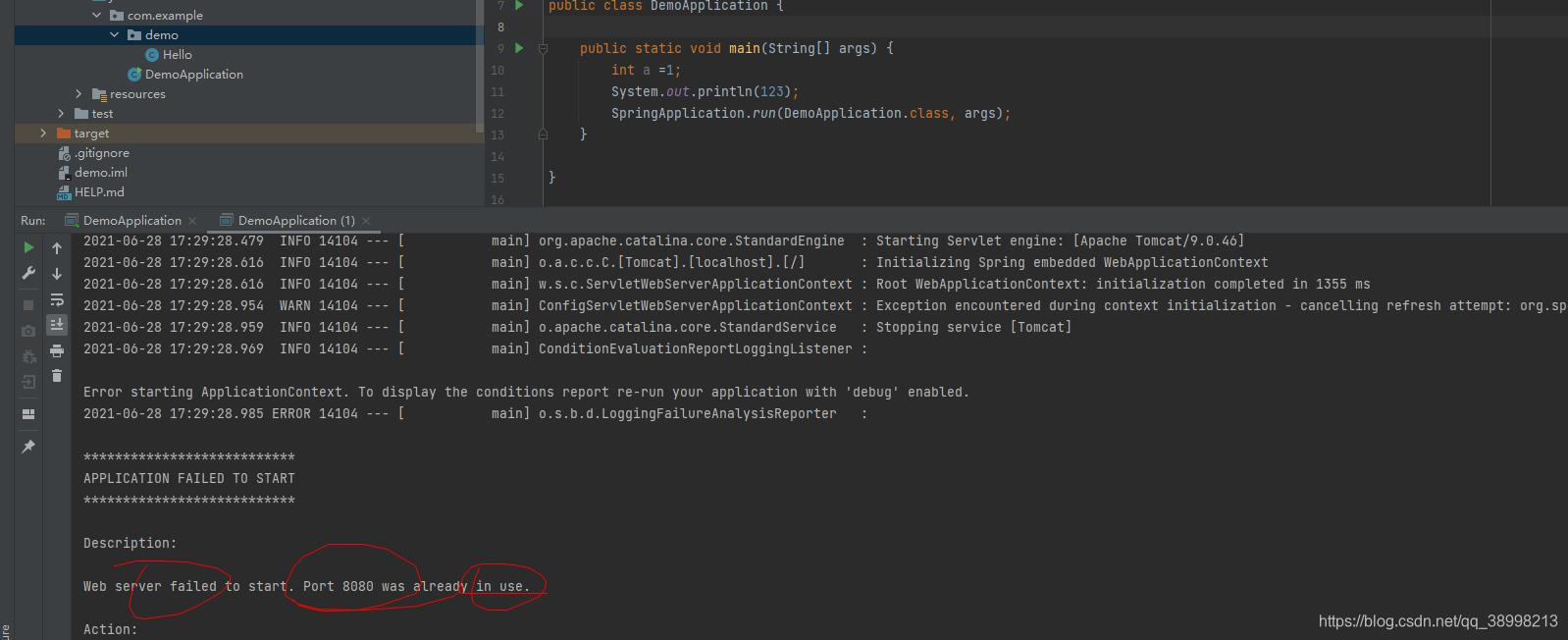The width and height of the screenshot is (1568, 640).
Task: Click the 'Port 8080 was already in use' message
Action: click(x=416, y=587)
